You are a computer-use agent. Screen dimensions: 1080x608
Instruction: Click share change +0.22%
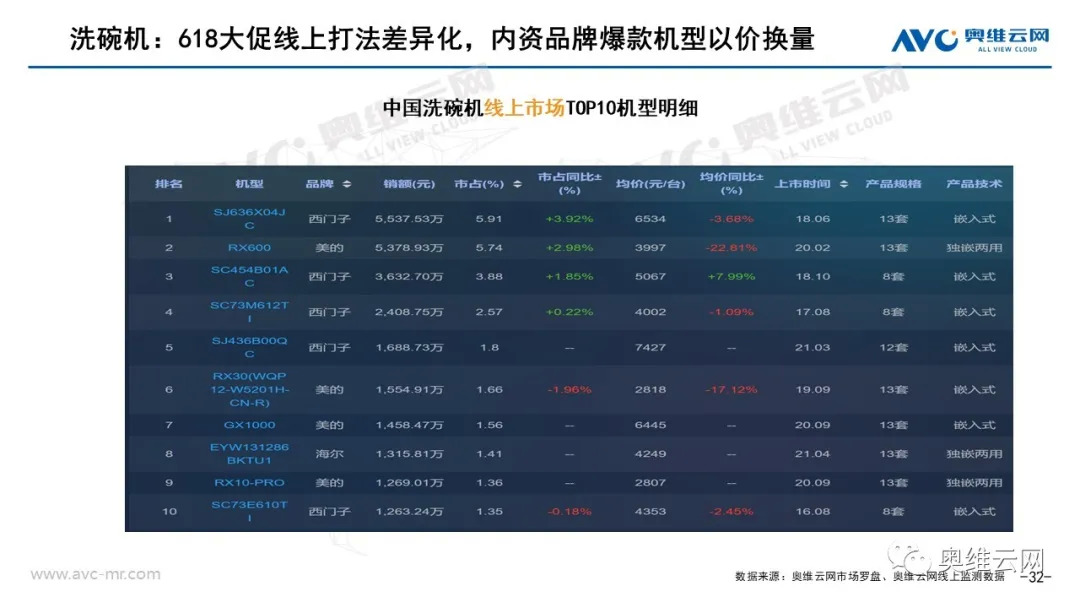pyautogui.click(x=570, y=312)
